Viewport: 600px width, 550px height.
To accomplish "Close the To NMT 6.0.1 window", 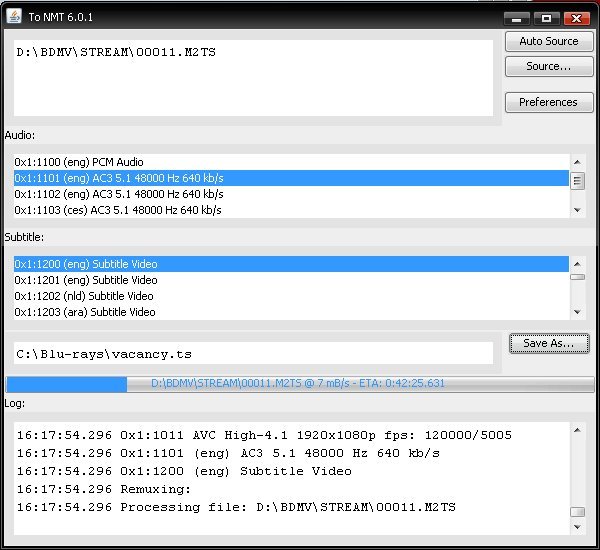I will [576, 18].
